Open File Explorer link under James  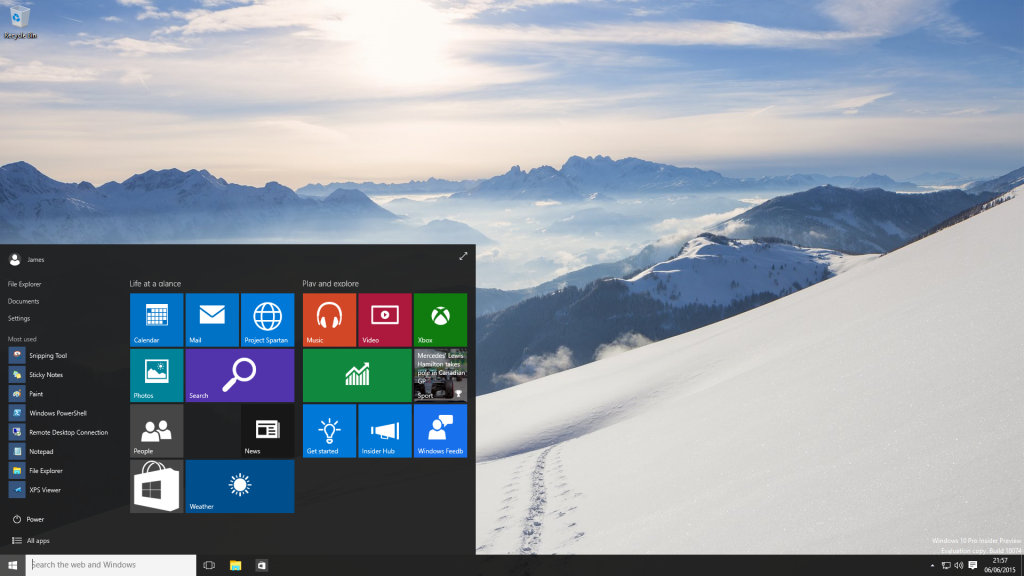pos(24,284)
